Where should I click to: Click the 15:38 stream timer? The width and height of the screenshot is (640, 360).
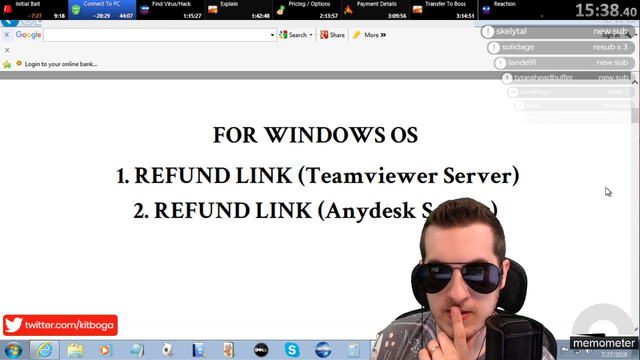(x=606, y=10)
